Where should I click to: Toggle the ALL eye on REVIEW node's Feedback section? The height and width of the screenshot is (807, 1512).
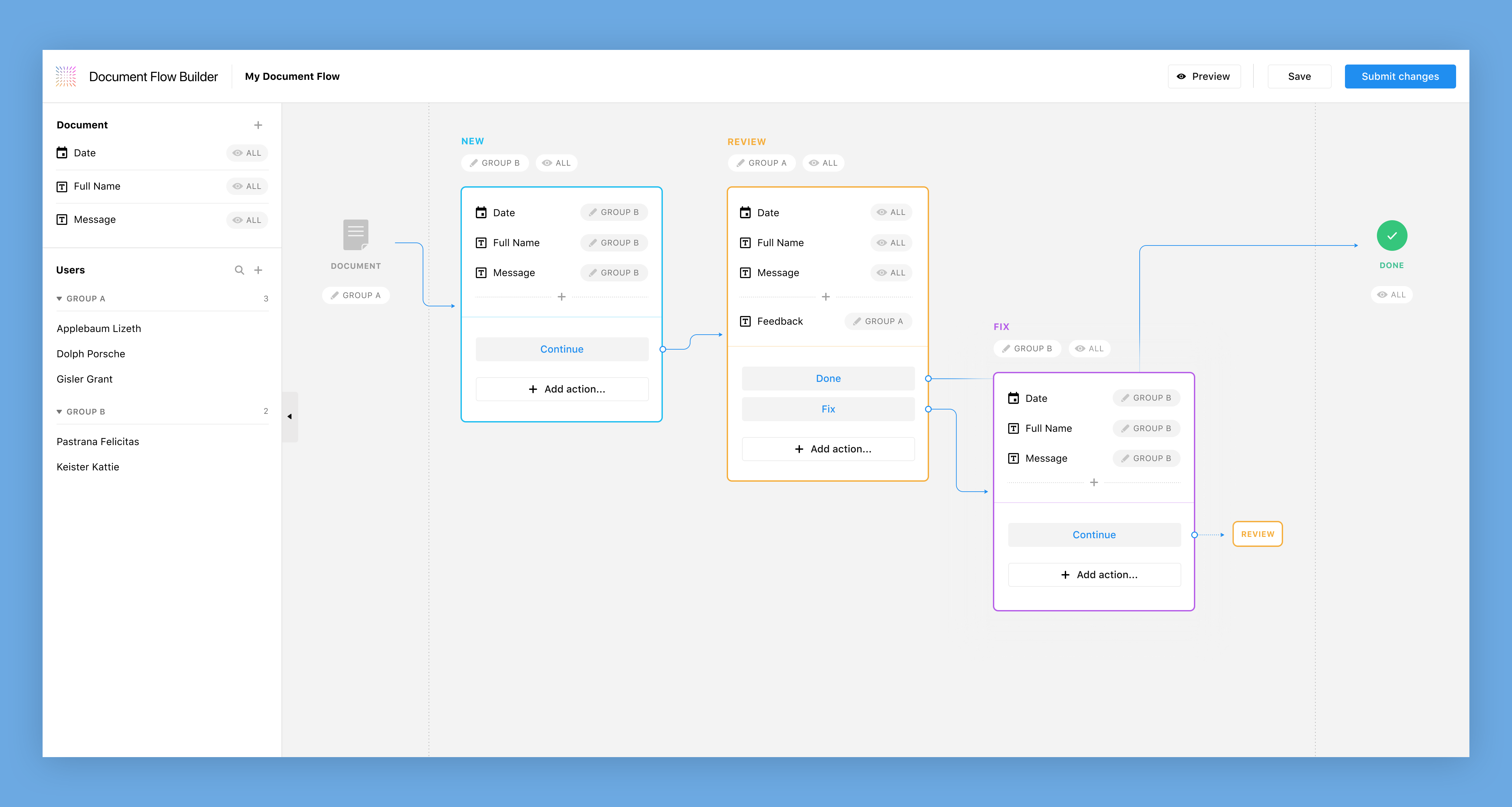click(824, 163)
